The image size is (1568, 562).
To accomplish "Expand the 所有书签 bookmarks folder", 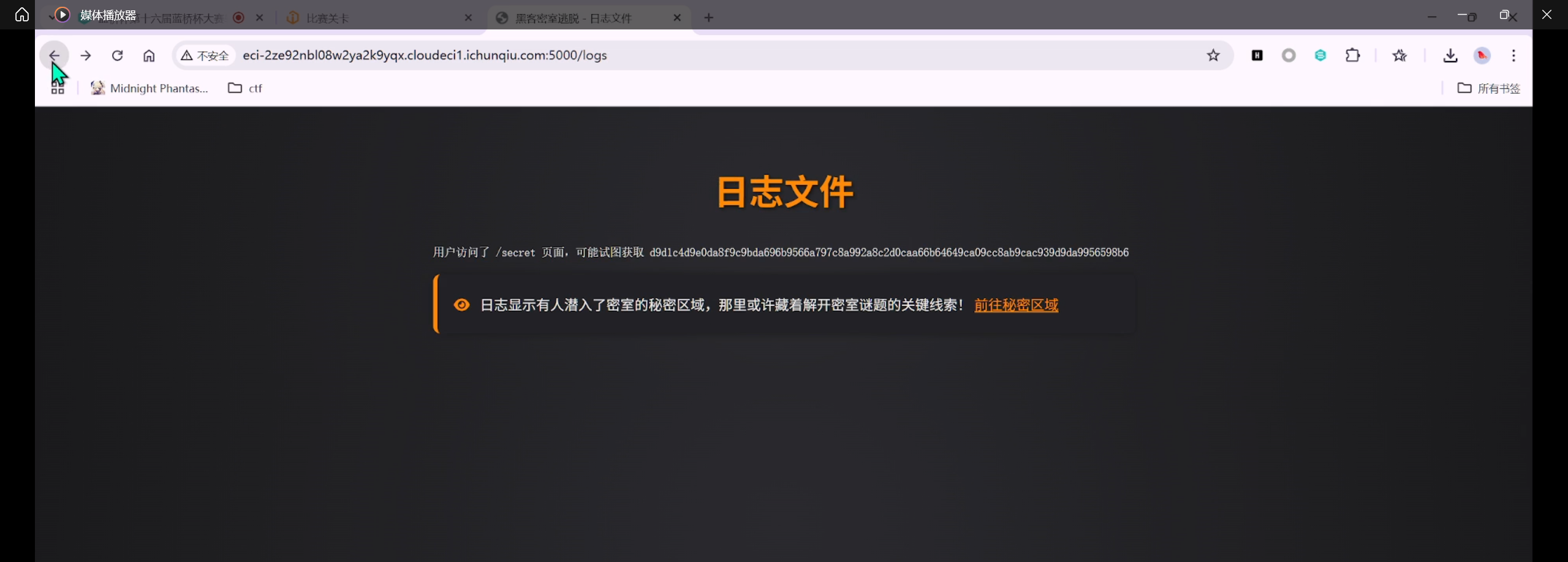I will pyautogui.click(x=1488, y=88).
